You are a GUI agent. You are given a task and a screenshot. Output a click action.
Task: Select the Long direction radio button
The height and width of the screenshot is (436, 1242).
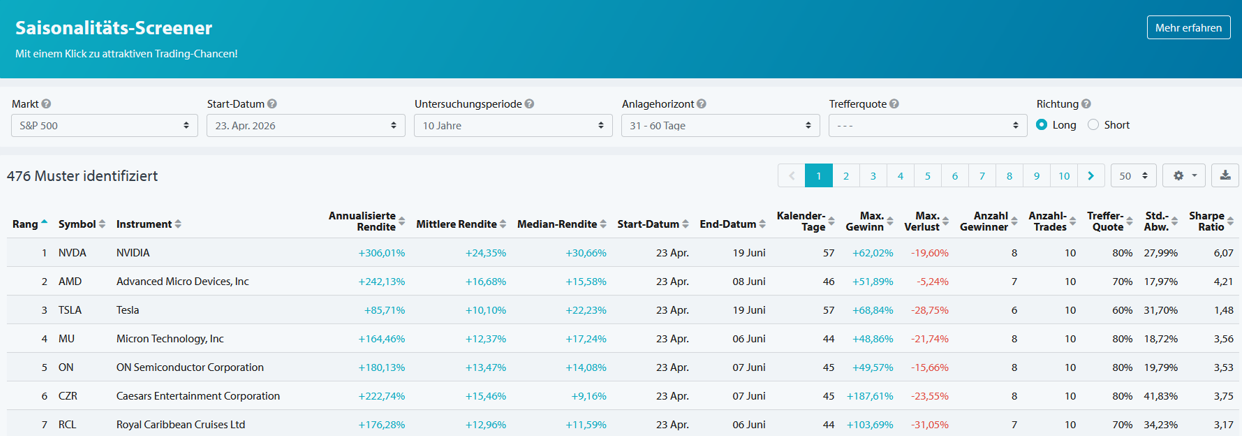pos(1042,125)
